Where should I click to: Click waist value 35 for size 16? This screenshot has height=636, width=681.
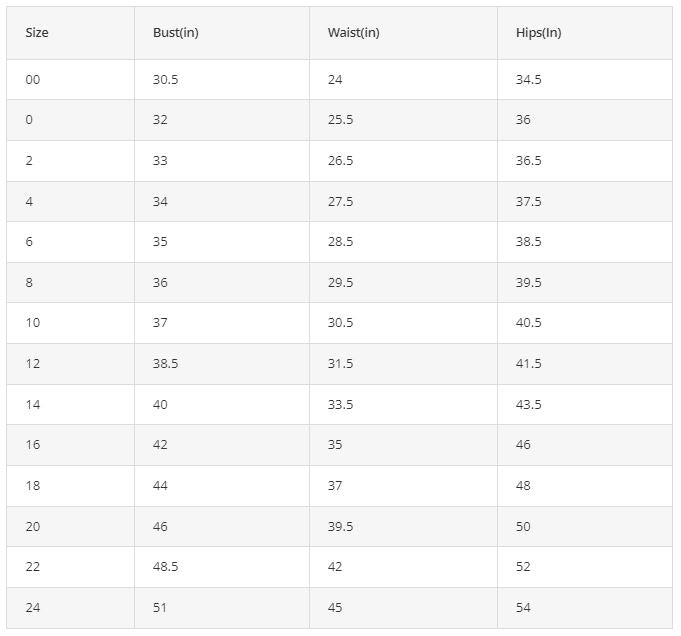pos(335,445)
